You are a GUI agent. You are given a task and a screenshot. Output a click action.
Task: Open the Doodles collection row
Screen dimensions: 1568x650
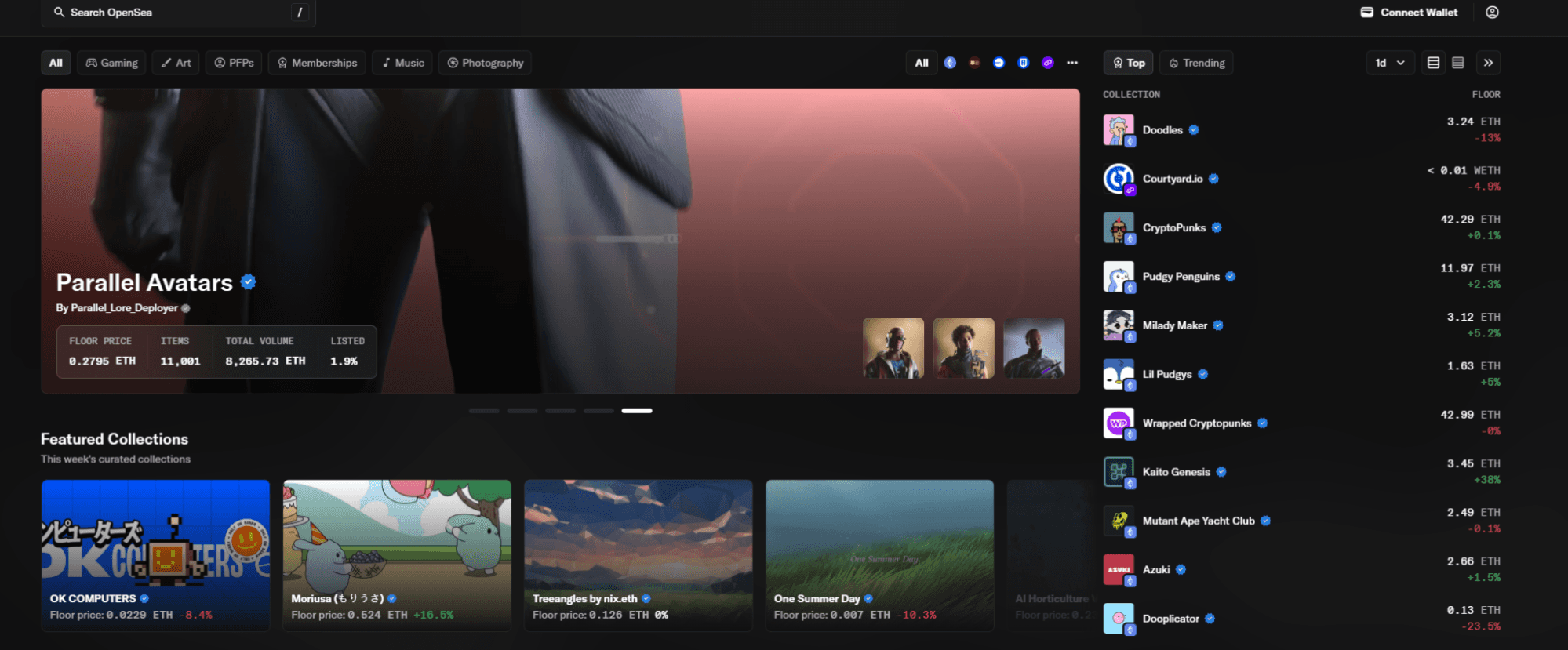tap(1302, 130)
